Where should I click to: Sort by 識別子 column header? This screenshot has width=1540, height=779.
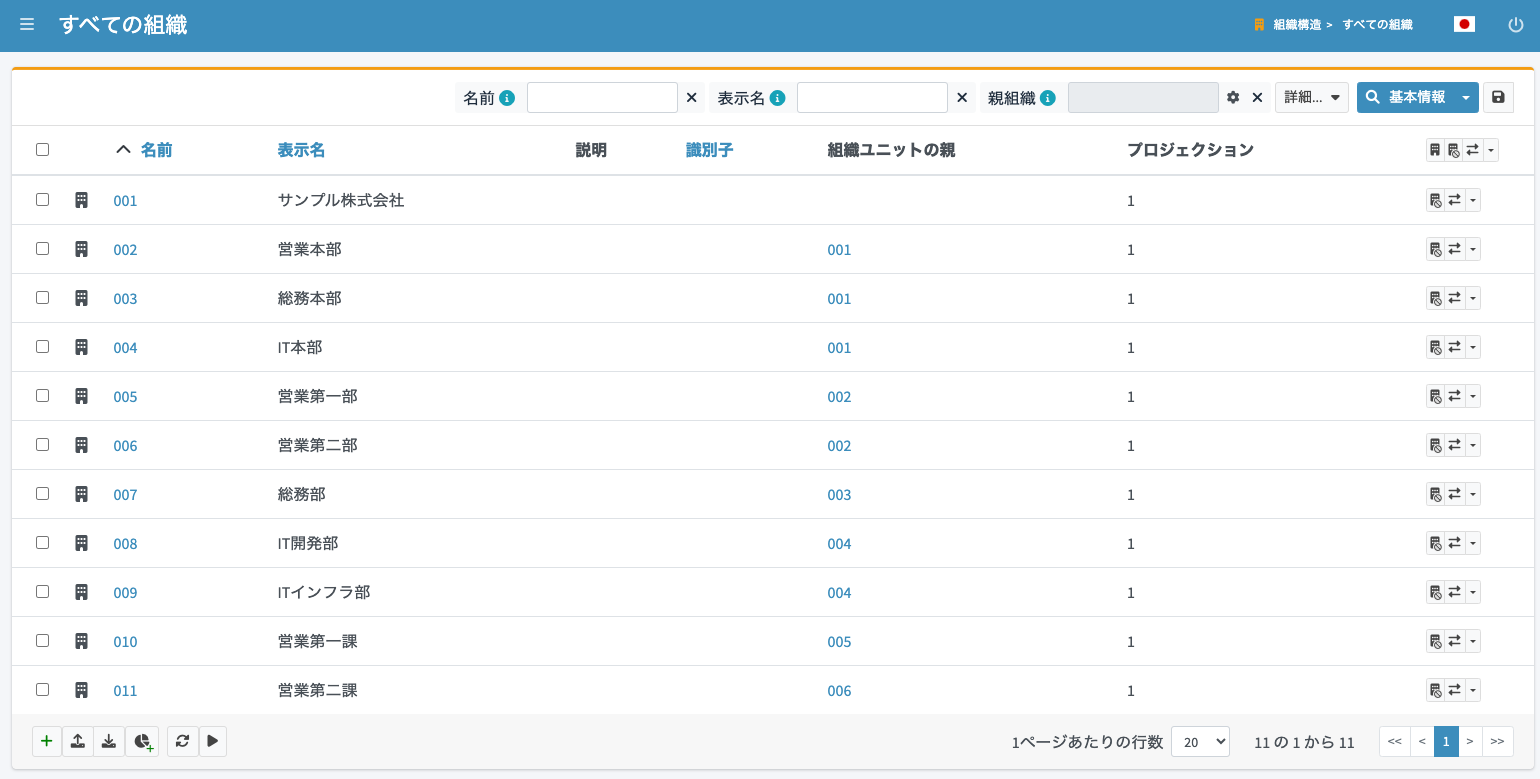[x=710, y=150]
